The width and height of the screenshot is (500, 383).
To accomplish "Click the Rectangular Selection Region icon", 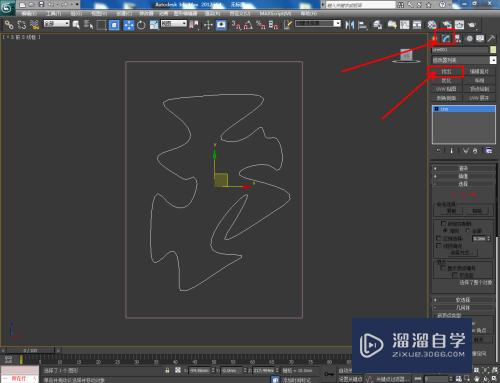I will pyautogui.click(x=101, y=25).
